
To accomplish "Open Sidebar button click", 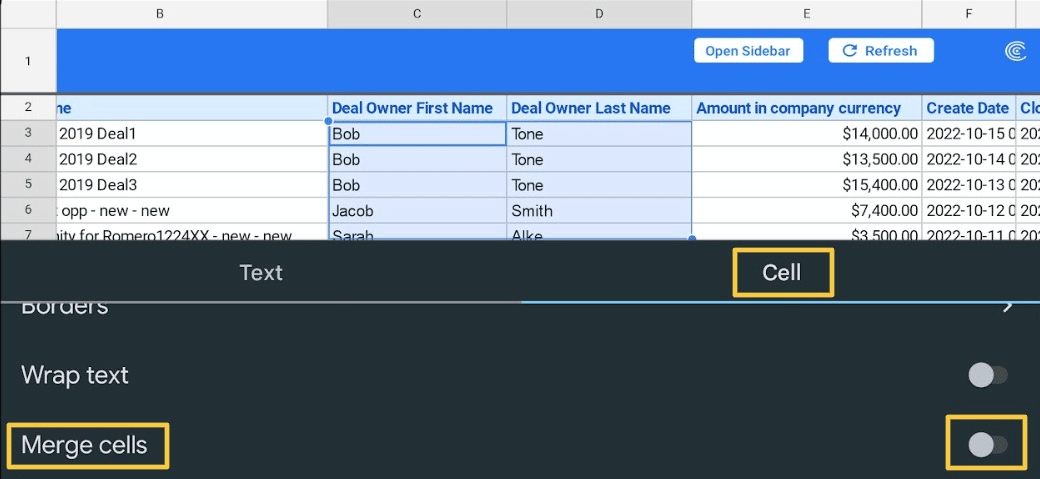I will (x=748, y=51).
